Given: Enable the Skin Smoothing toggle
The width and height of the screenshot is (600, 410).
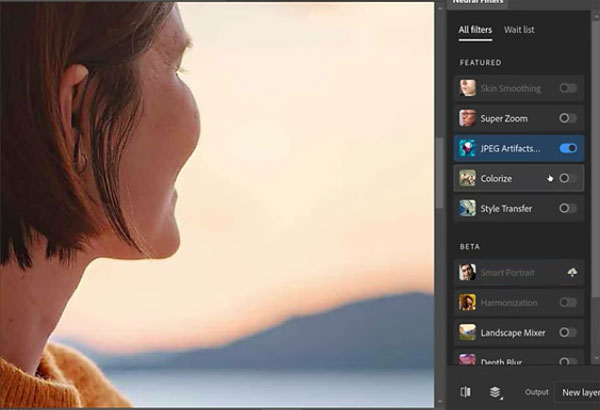Looking at the screenshot, I should [x=568, y=88].
